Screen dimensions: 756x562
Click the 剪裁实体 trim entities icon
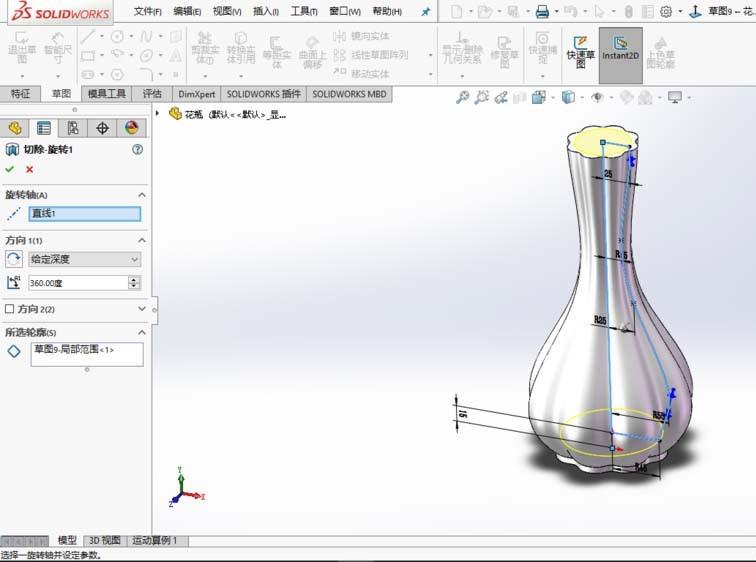[205, 48]
